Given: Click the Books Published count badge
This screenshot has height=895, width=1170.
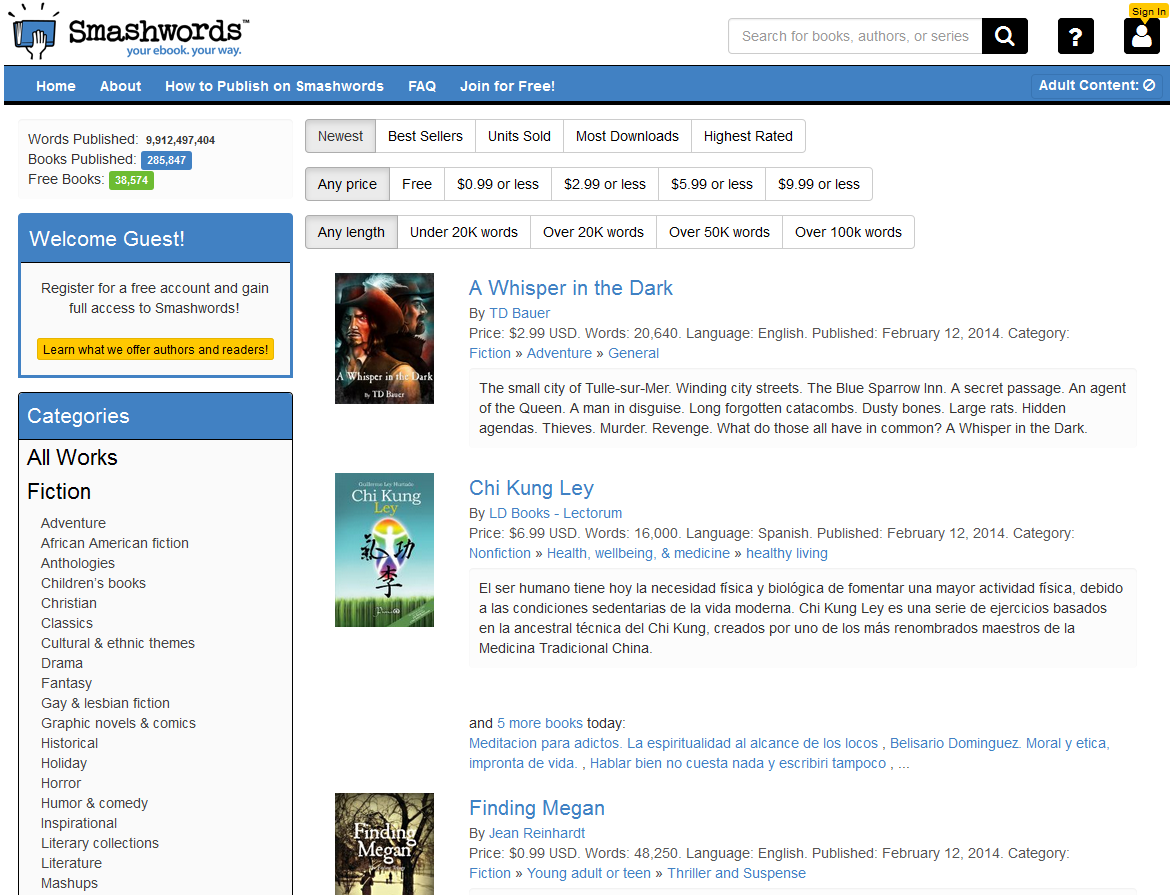Looking at the screenshot, I should [x=166, y=160].
